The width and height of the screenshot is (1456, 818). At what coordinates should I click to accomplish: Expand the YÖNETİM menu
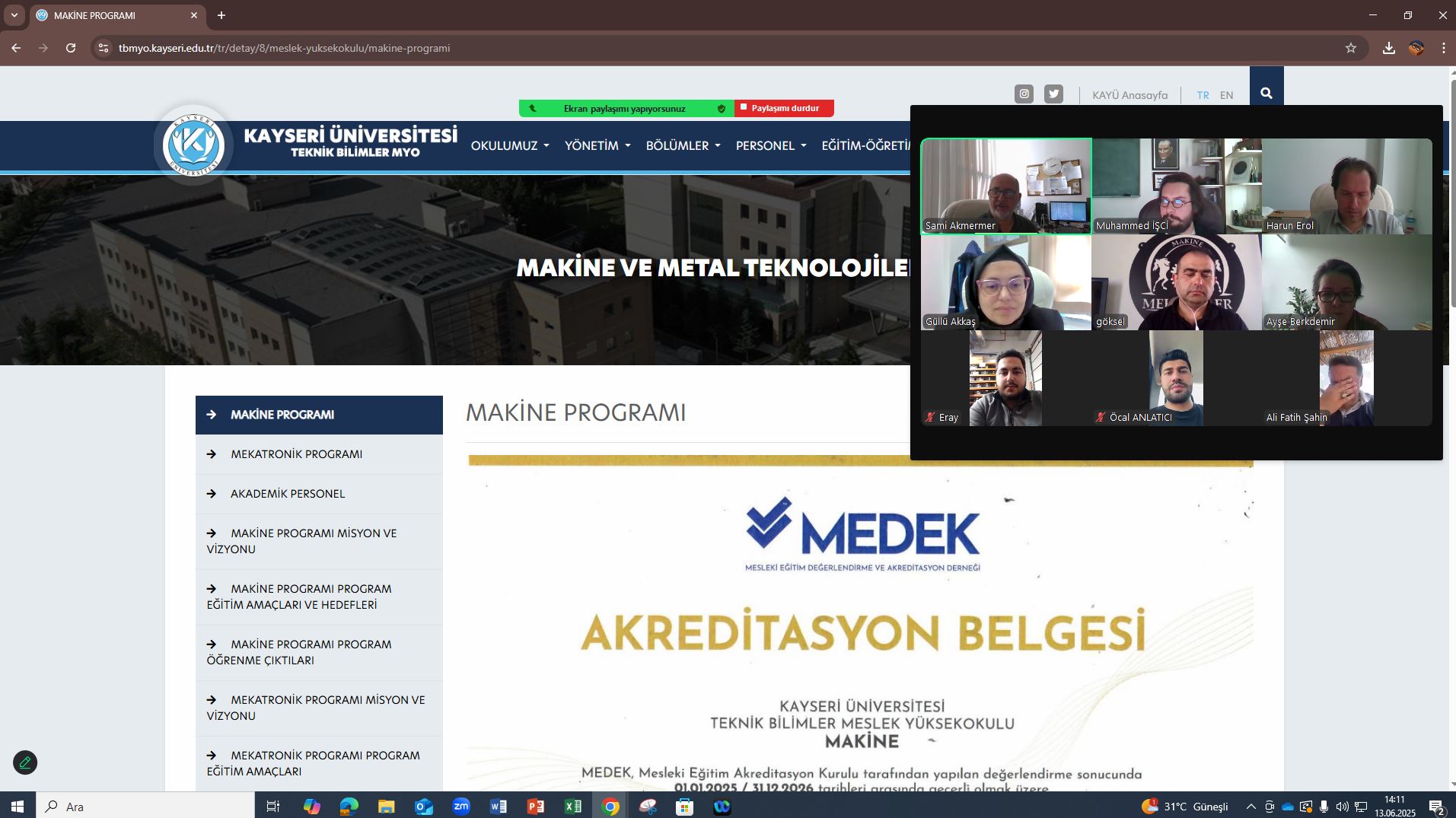tap(597, 145)
